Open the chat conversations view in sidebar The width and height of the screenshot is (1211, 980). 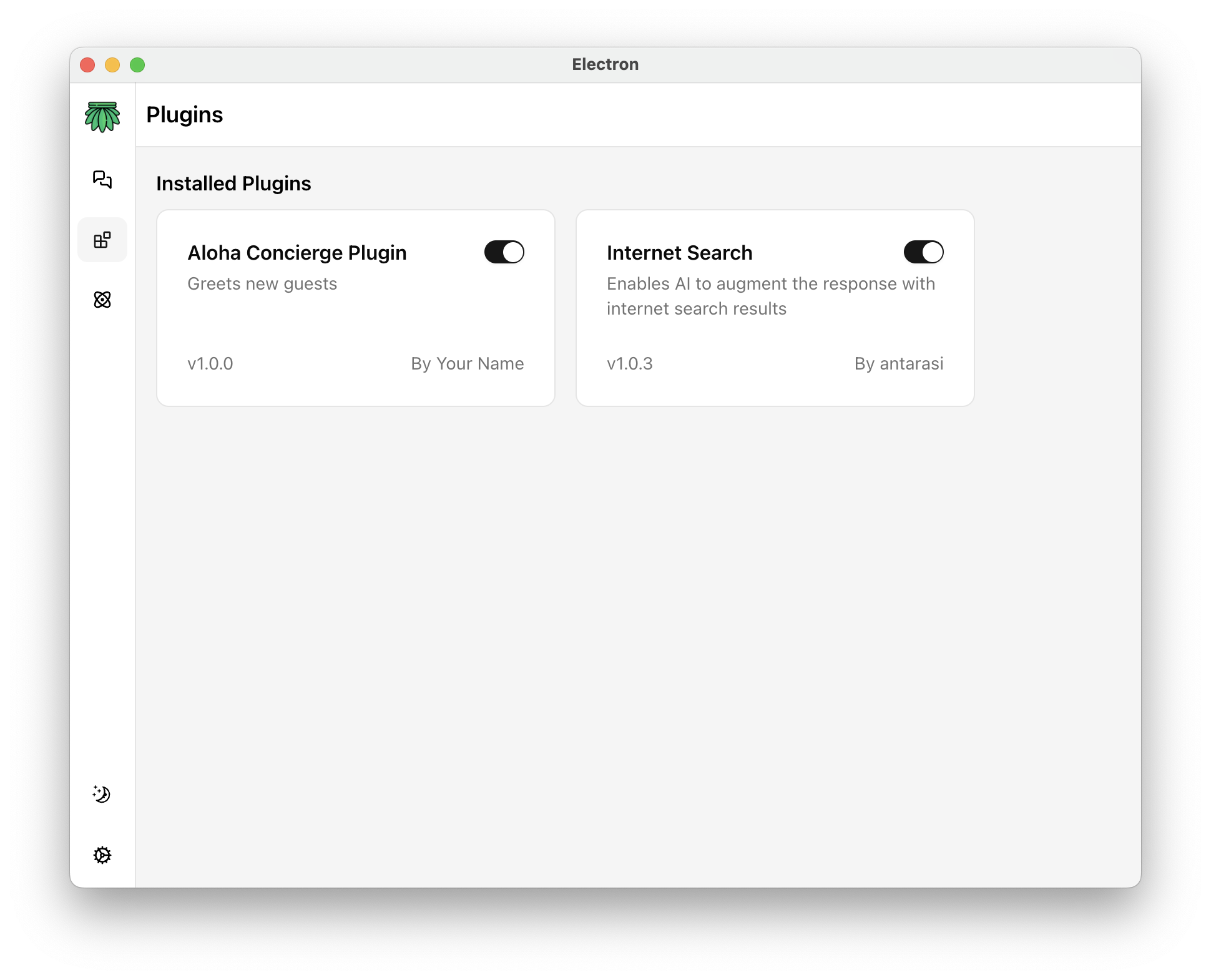click(x=102, y=180)
